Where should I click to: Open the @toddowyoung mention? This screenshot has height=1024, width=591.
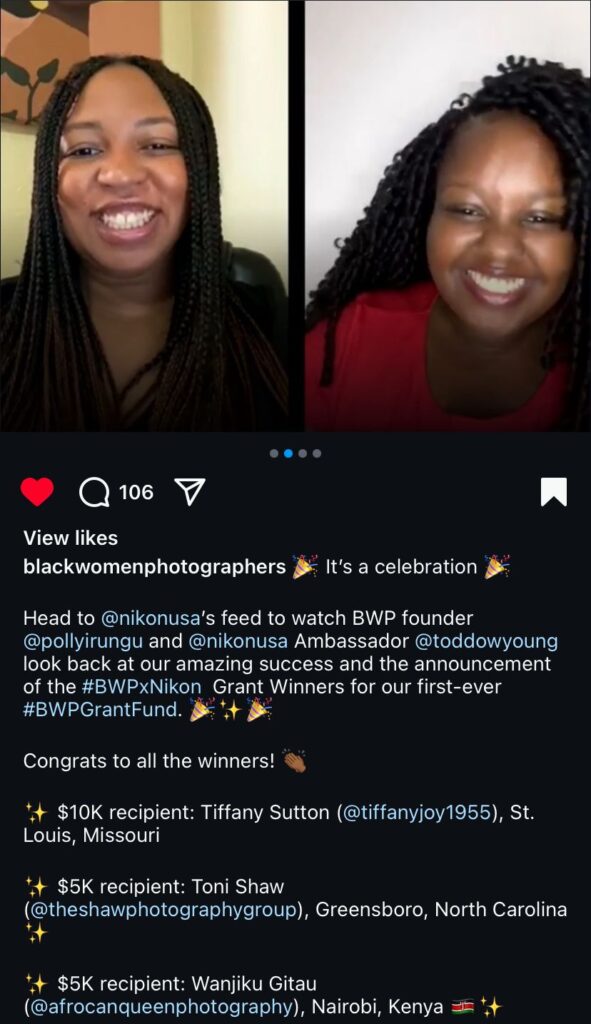487,641
